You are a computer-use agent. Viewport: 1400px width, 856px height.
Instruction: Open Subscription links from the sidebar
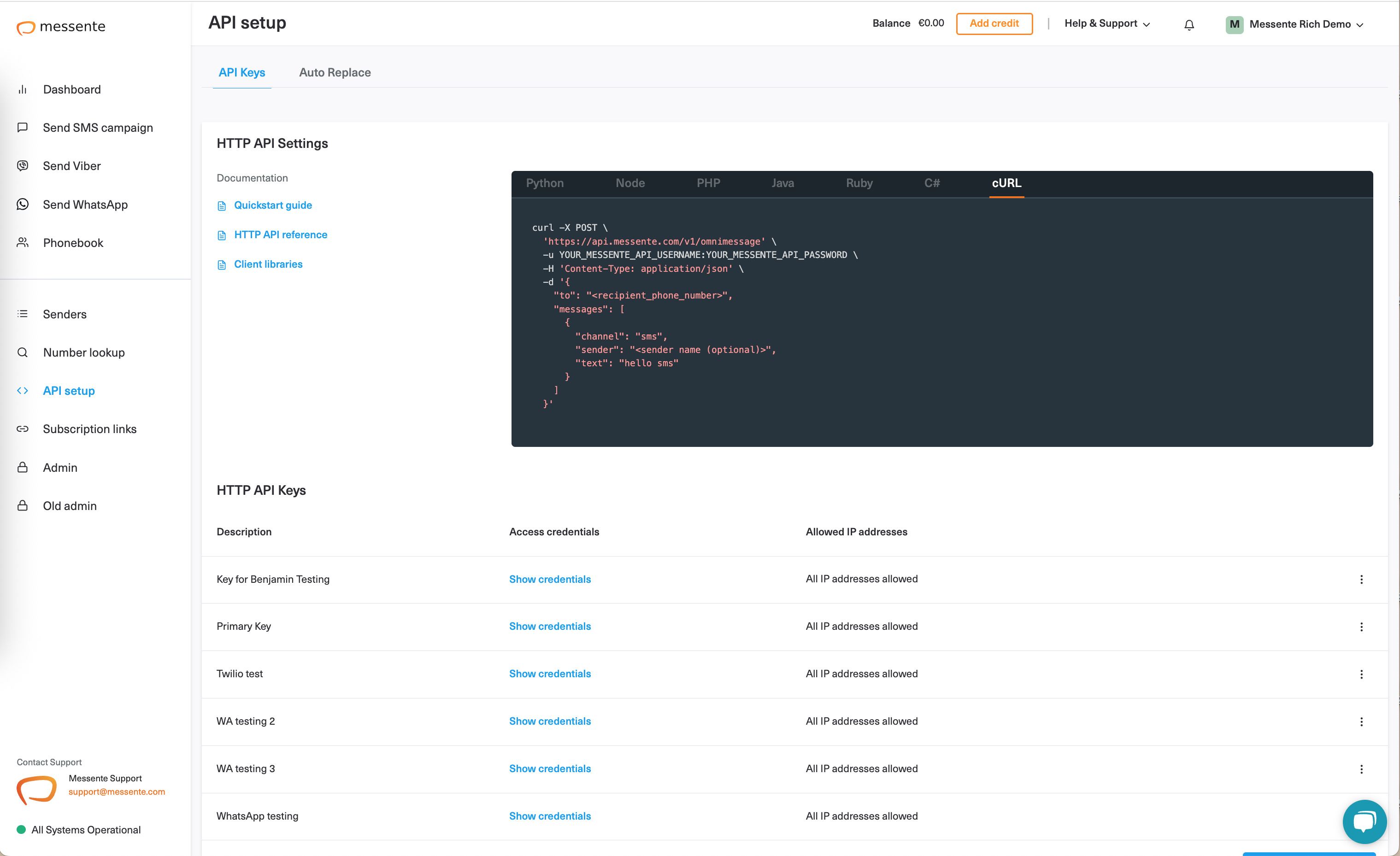(90, 429)
